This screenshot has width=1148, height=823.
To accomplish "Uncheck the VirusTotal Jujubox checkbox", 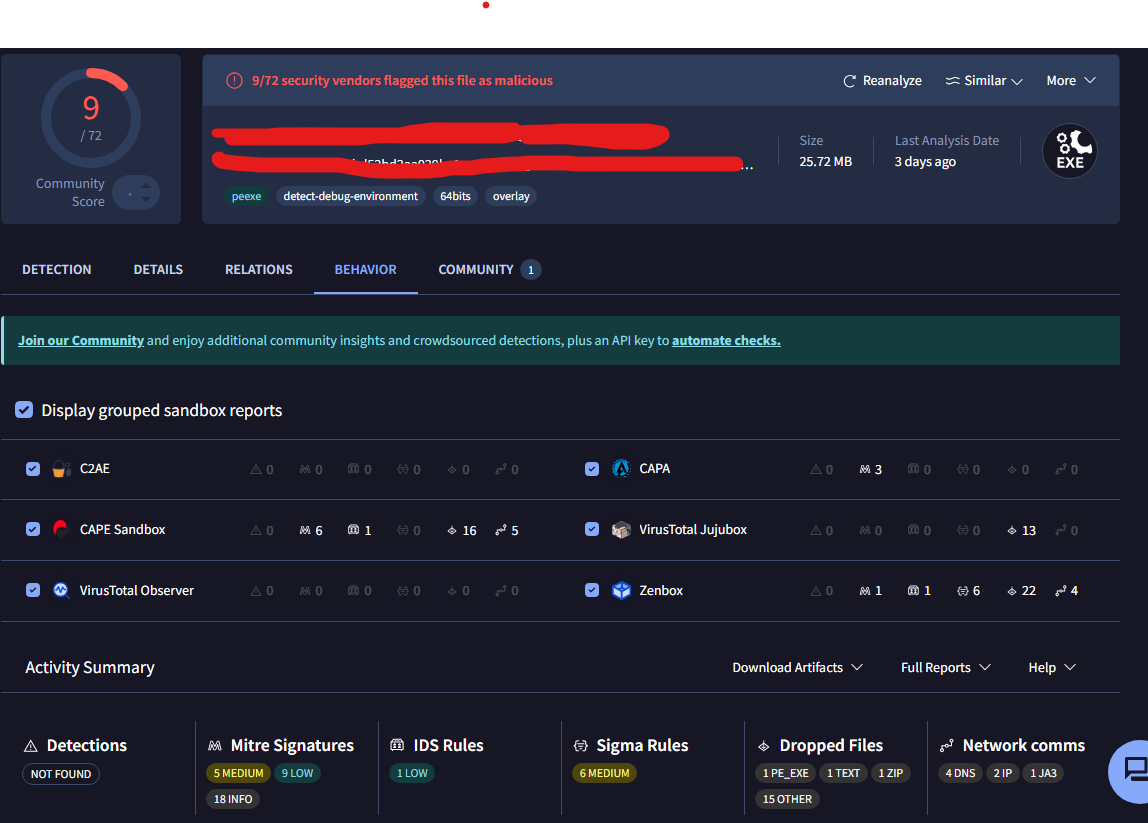I will (592, 529).
